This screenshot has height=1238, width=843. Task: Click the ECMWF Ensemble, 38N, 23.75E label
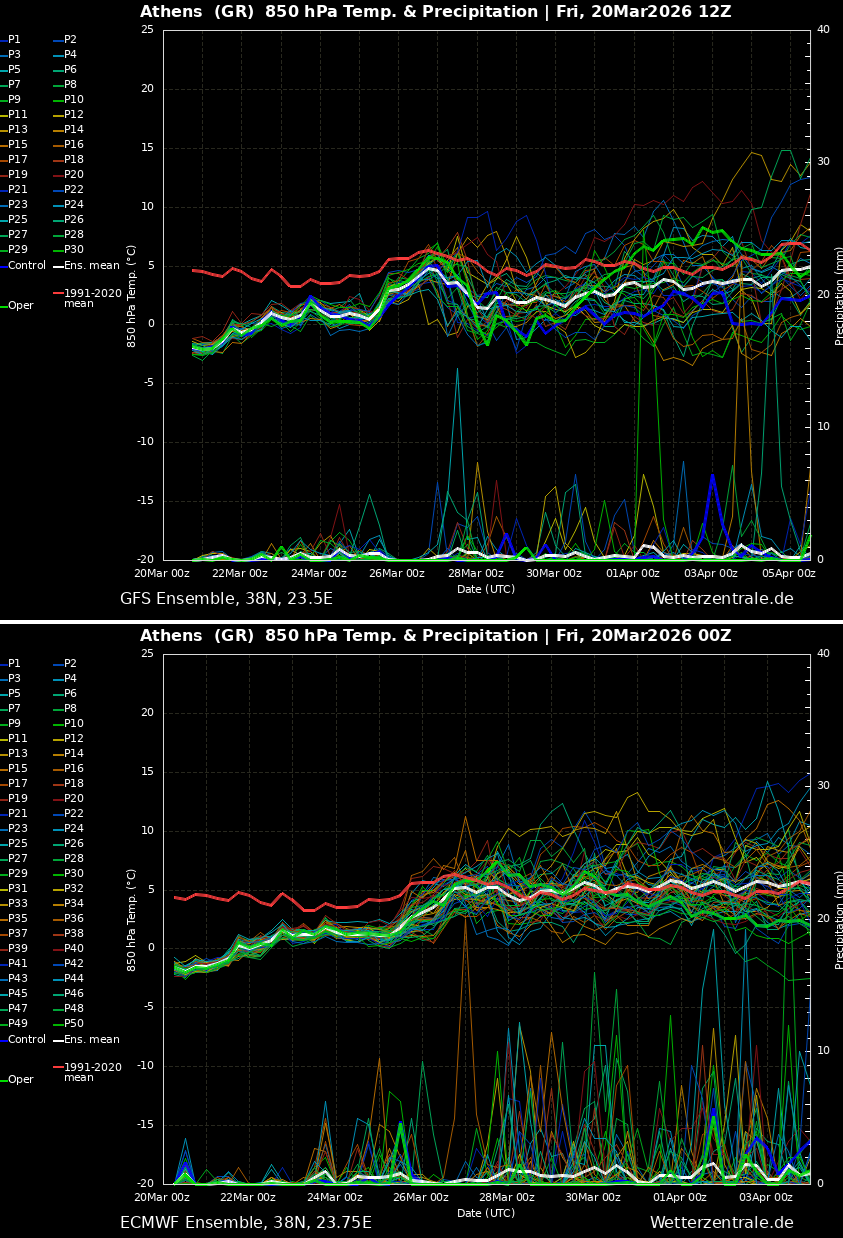[245, 1223]
